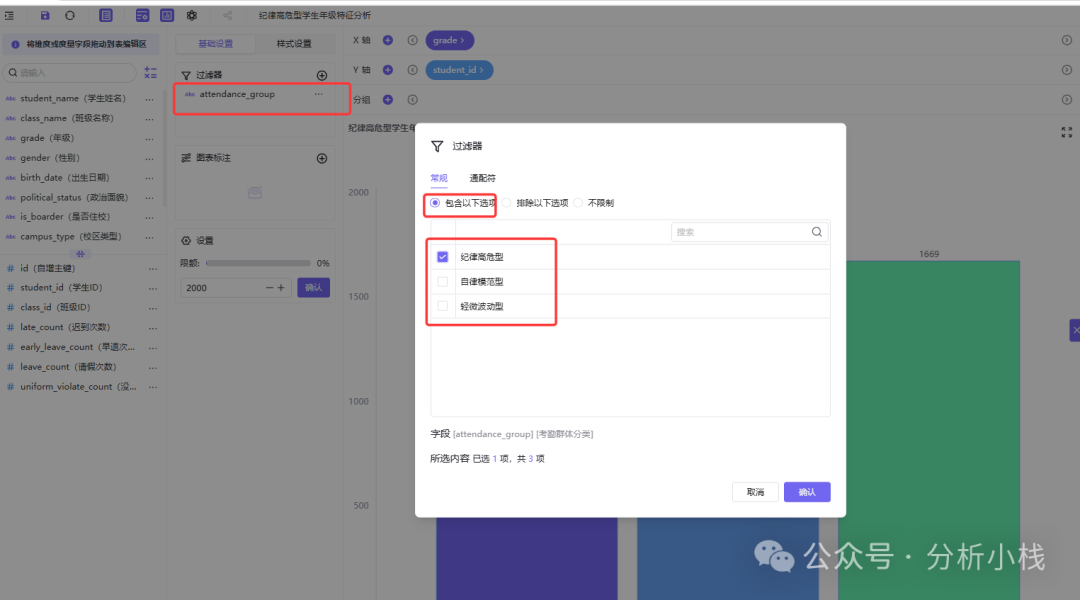Expand the grouping row chevron at right
This screenshot has width=1080, height=600.
click(x=1066, y=100)
